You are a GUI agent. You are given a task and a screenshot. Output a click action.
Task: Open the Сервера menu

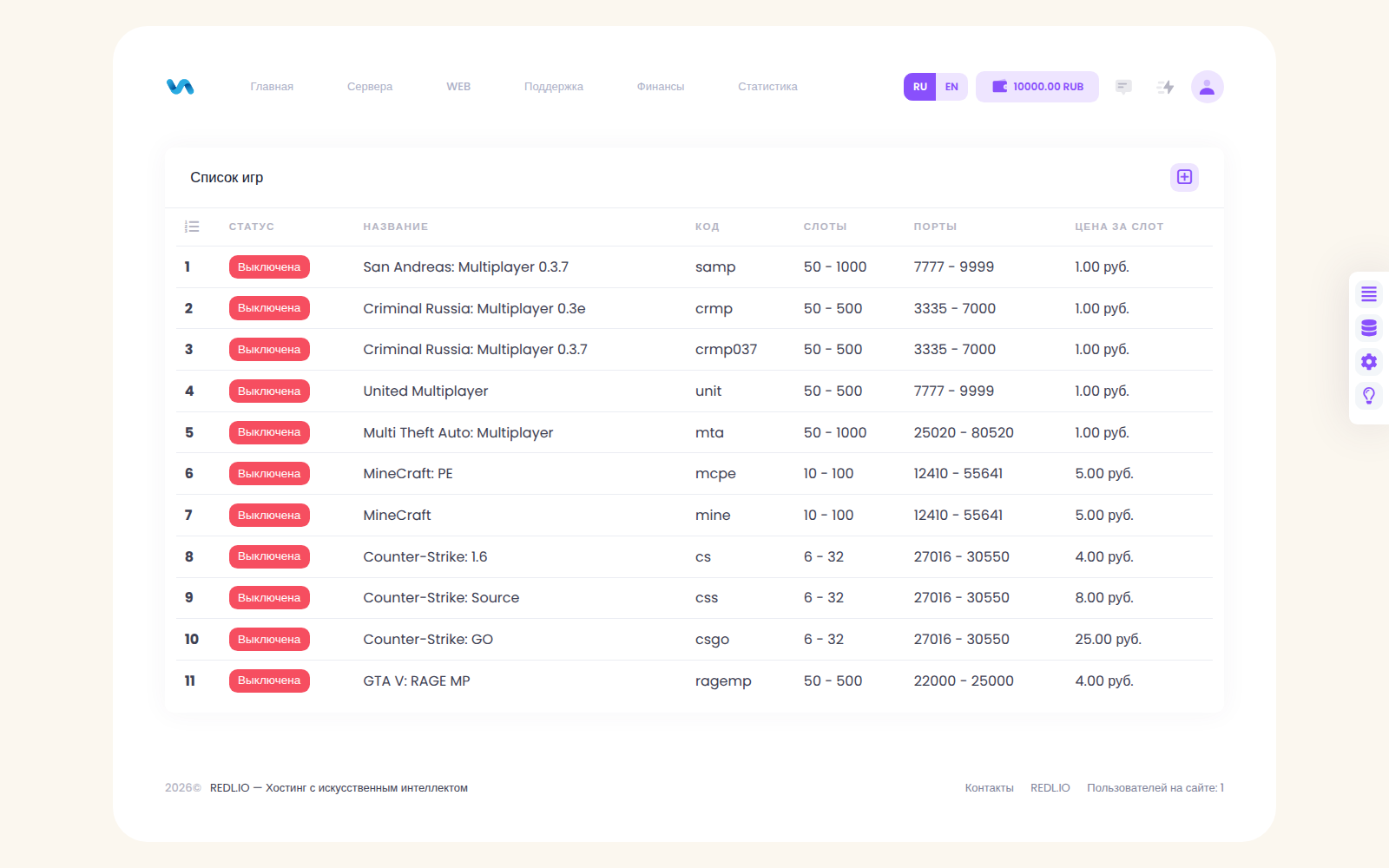[x=370, y=87]
